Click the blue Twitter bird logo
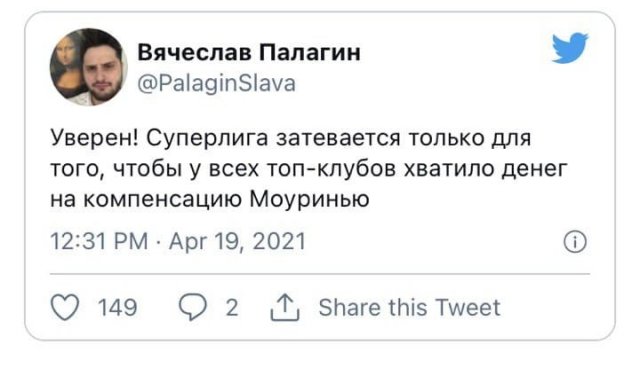Screen dimensions: 640x376 [570, 48]
